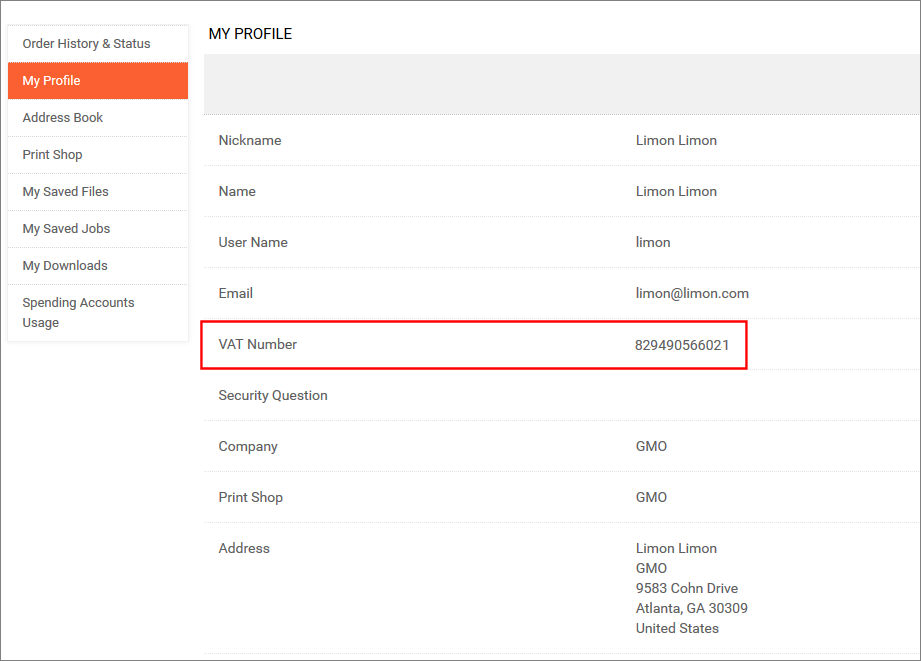921x661 pixels.
Task: Open Order History & Status page
Action: pyautogui.click(x=86, y=44)
